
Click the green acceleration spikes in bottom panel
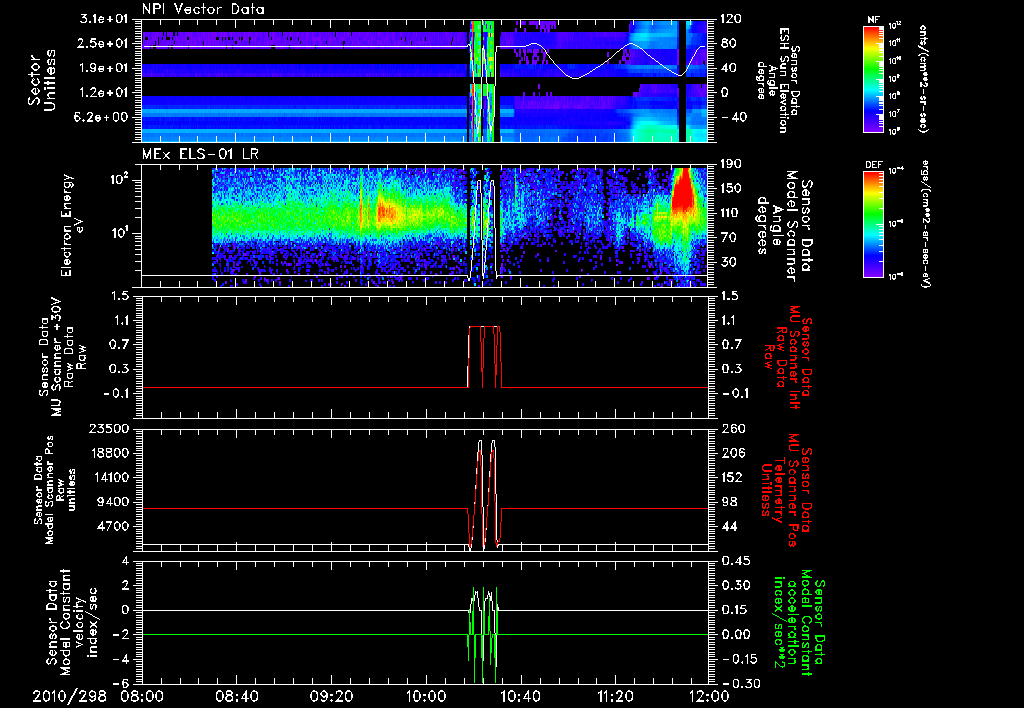[483, 634]
